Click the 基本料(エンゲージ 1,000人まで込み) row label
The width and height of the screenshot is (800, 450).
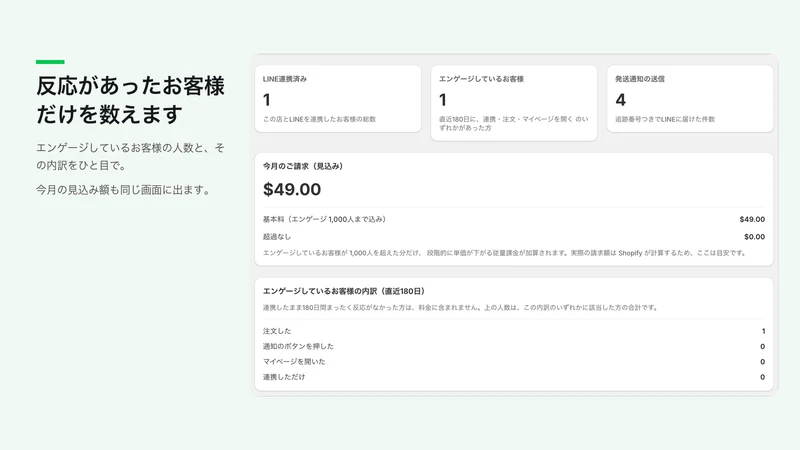click(x=324, y=219)
